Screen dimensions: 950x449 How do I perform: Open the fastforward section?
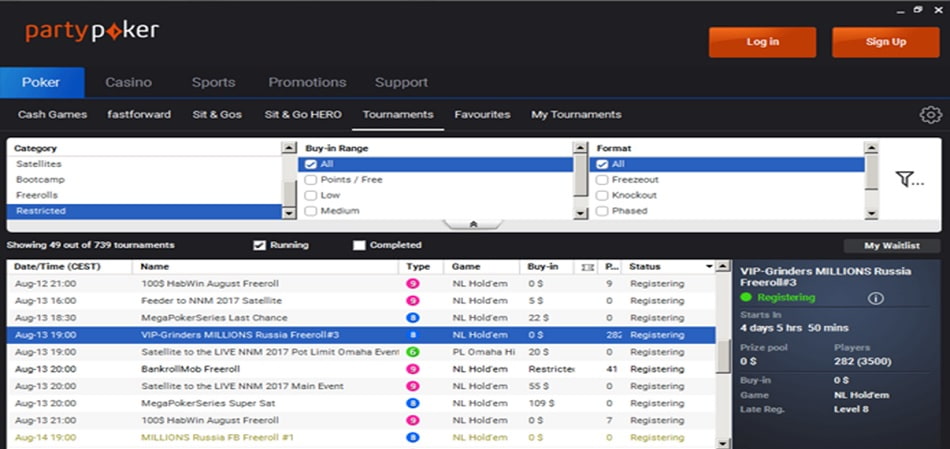pos(139,115)
